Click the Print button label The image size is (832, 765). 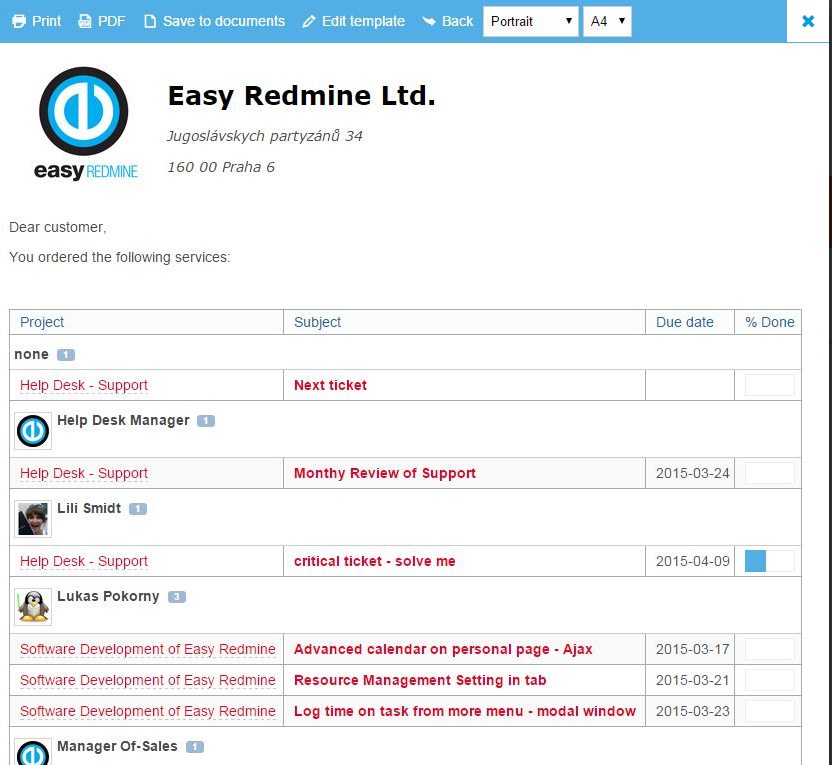coord(47,21)
